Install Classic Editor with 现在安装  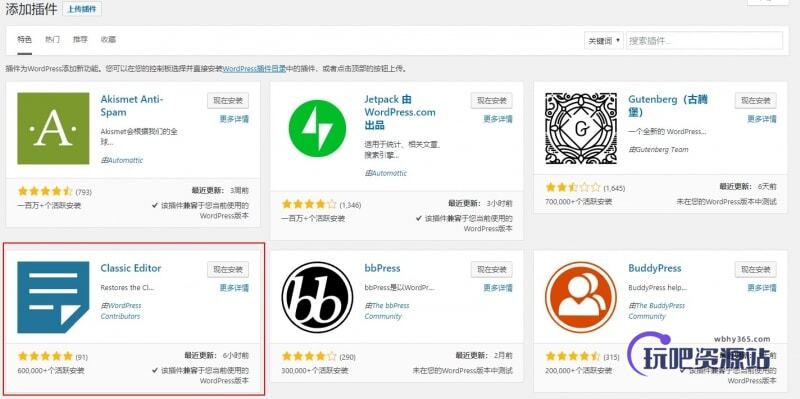pos(228,269)
